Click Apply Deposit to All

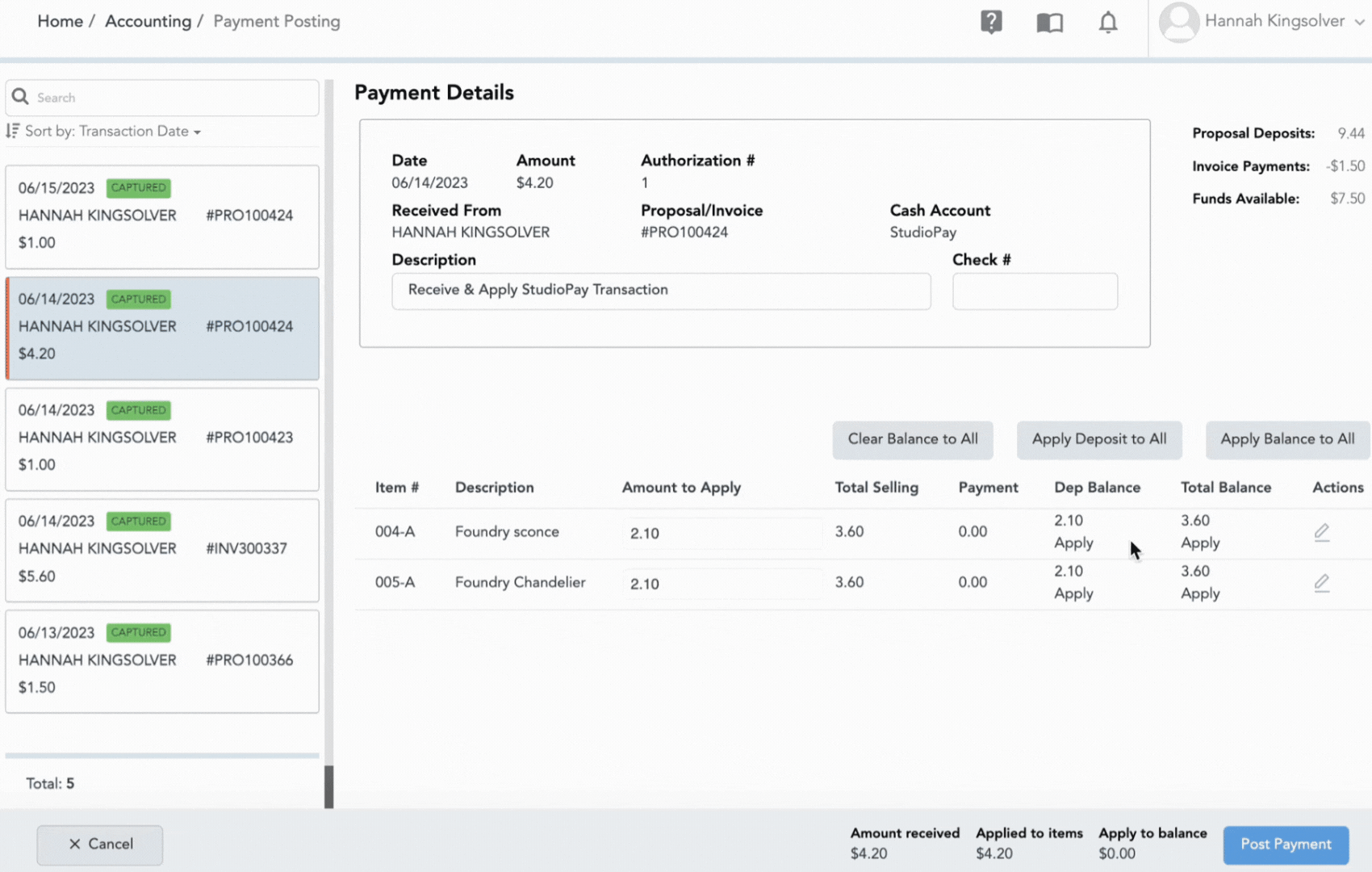(1098, 439)
